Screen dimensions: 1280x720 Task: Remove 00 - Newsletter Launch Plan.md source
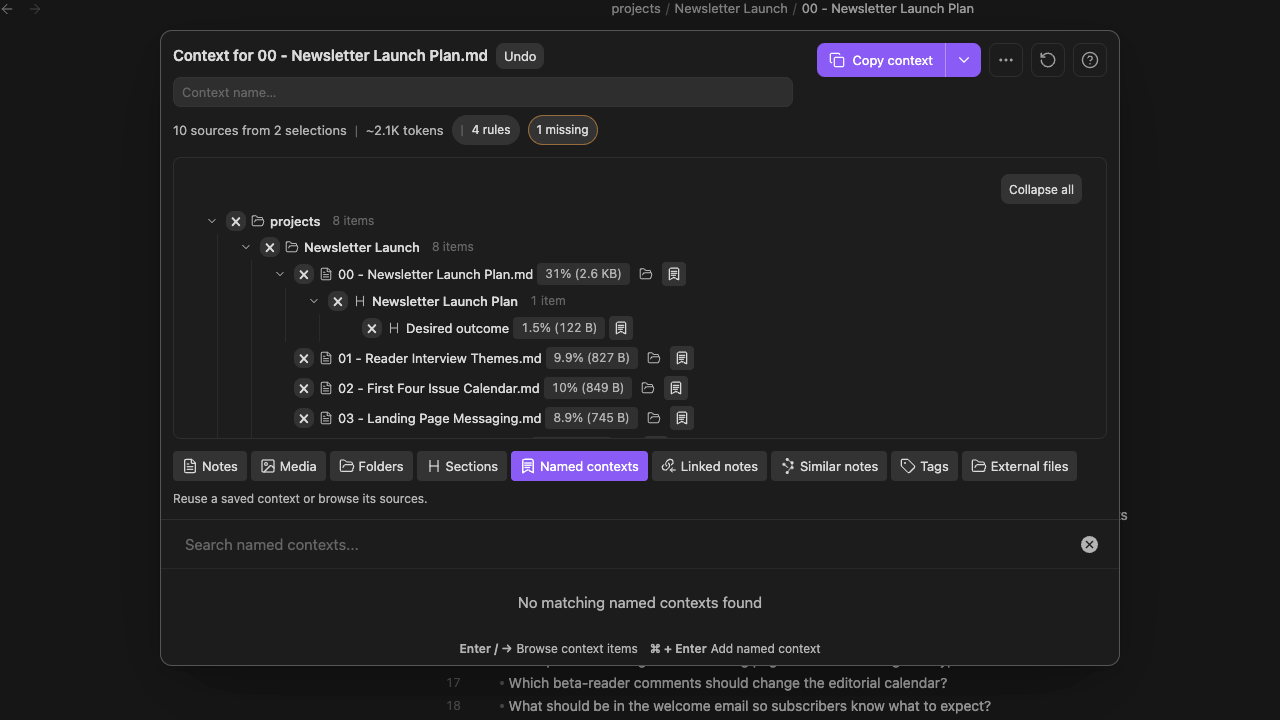pyautogui.click(x=304, y=274)
